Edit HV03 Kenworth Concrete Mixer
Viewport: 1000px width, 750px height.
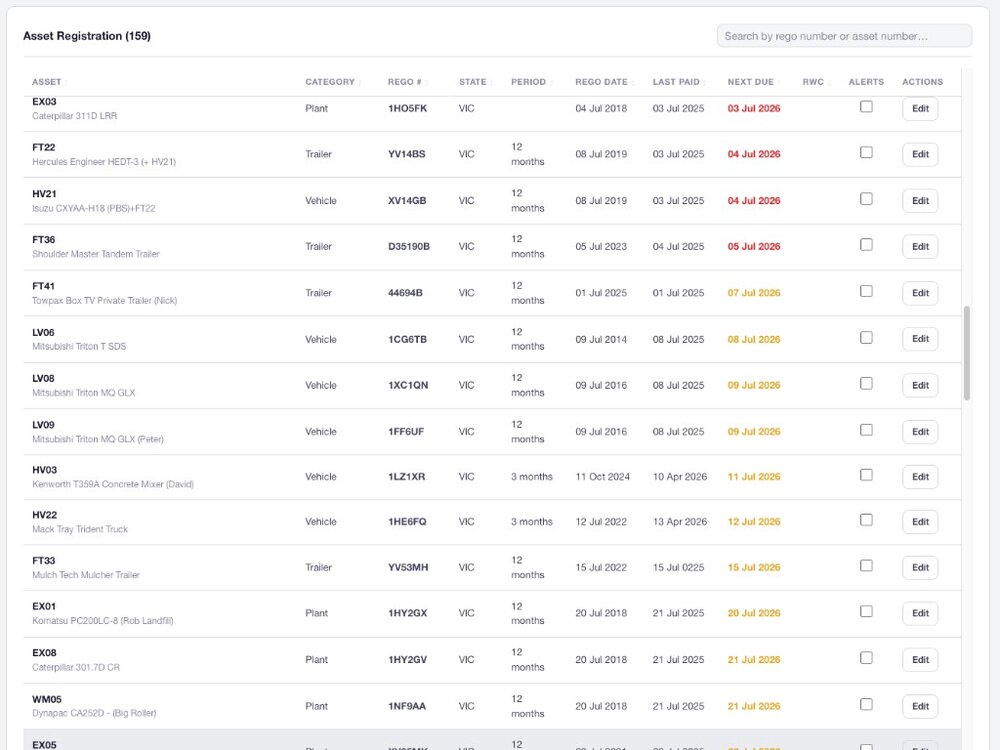tap(920, 477)
